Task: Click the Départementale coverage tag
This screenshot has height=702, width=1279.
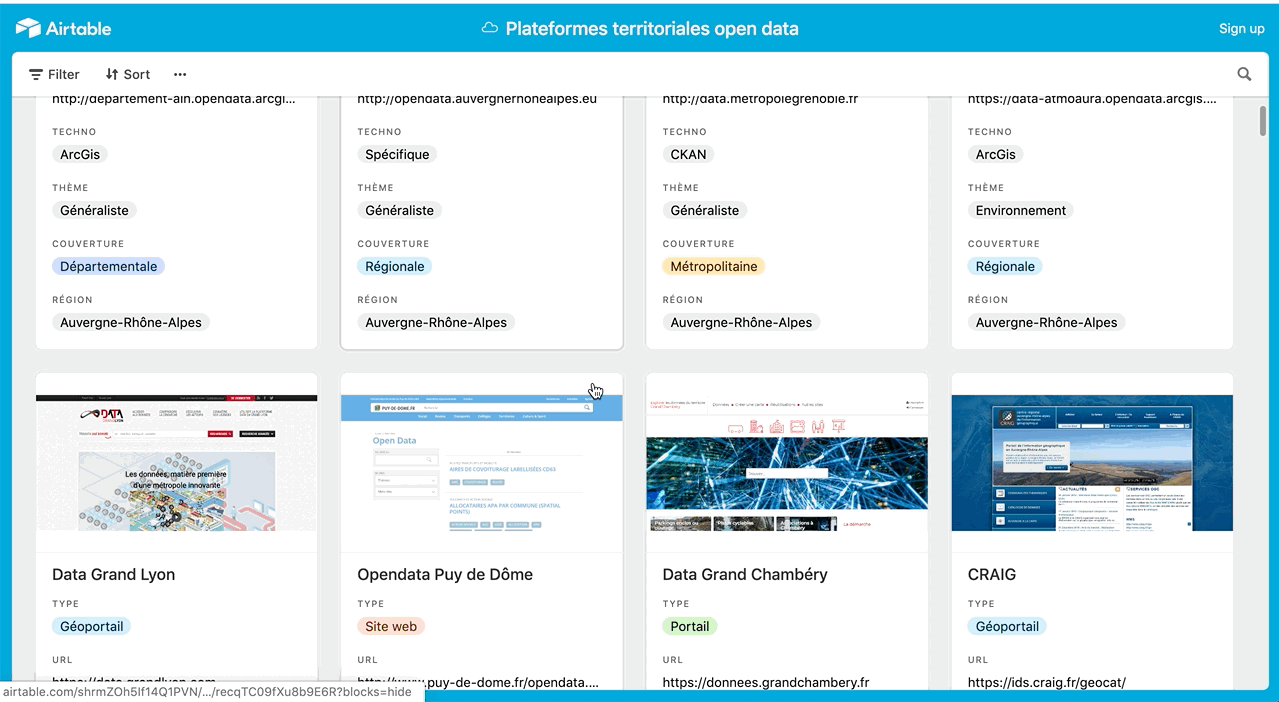Action: coord(108,266)
